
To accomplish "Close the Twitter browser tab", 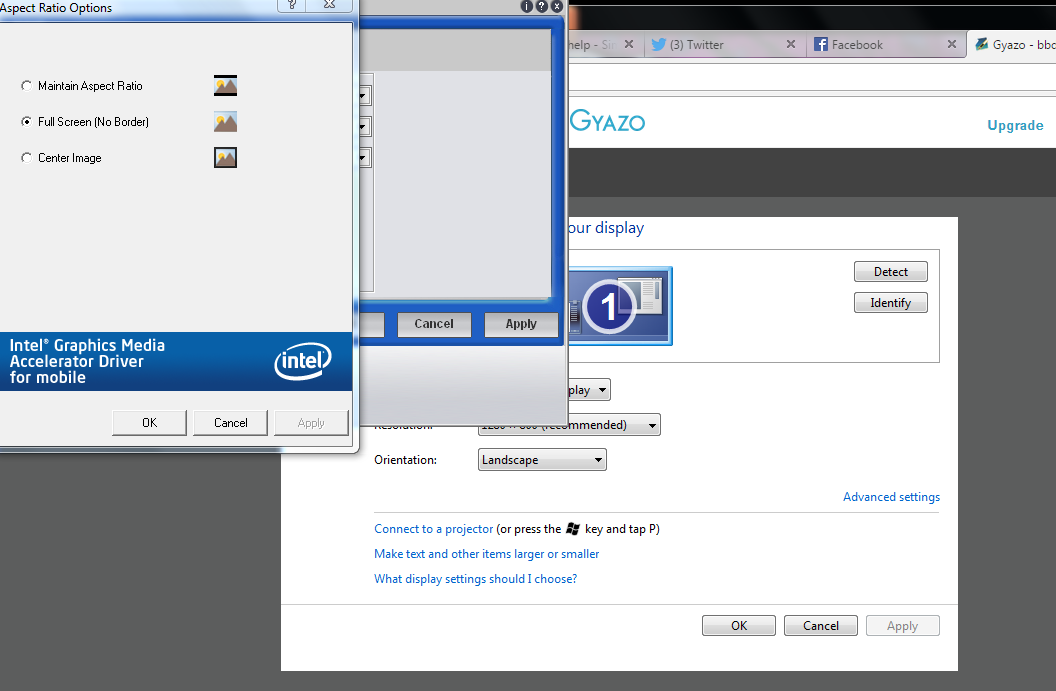I will pyautogui.click(x=791, y=44).
